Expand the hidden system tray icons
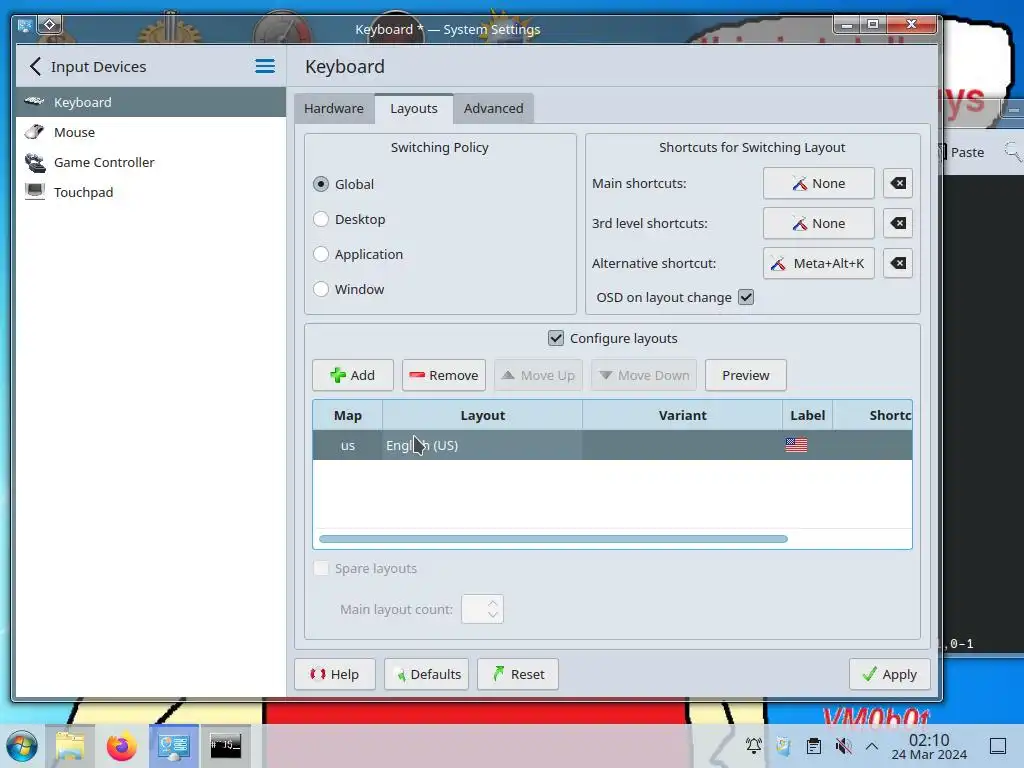Image resolution: width=1024 pixels, height=768 pixels. [872, 745]
